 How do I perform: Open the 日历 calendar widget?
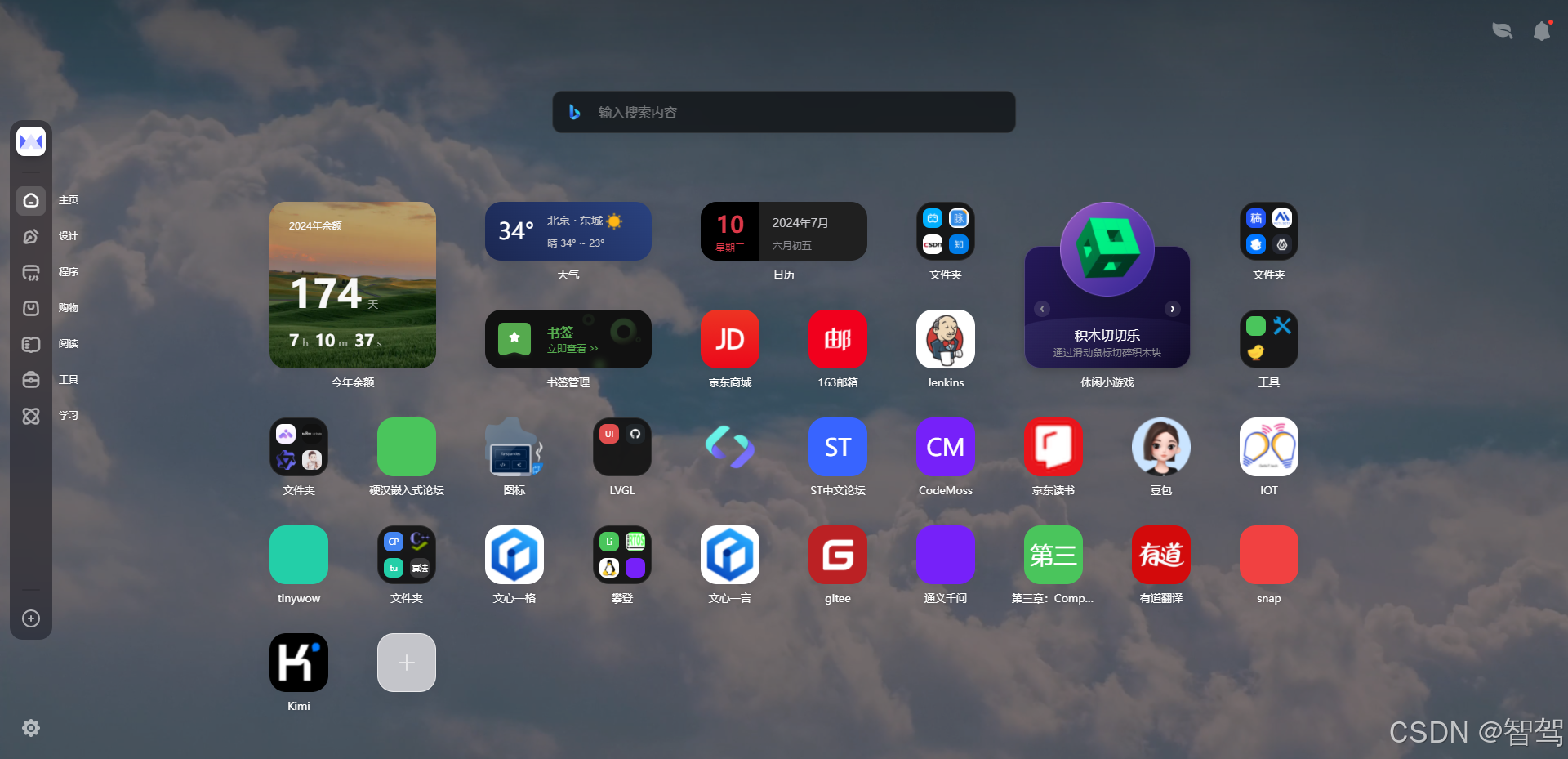[x=784, y=231]
